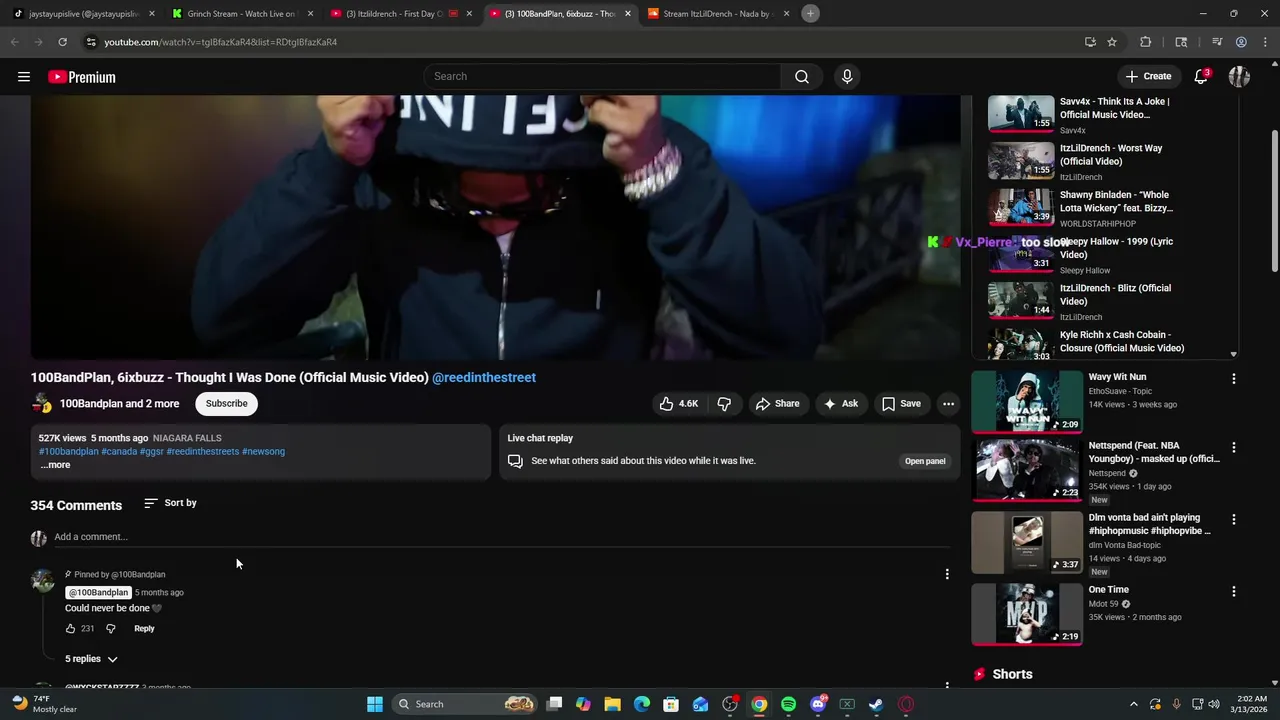Dislike the pinned comment
This screenshot has width=1280, height=720.
pos(111,629)
